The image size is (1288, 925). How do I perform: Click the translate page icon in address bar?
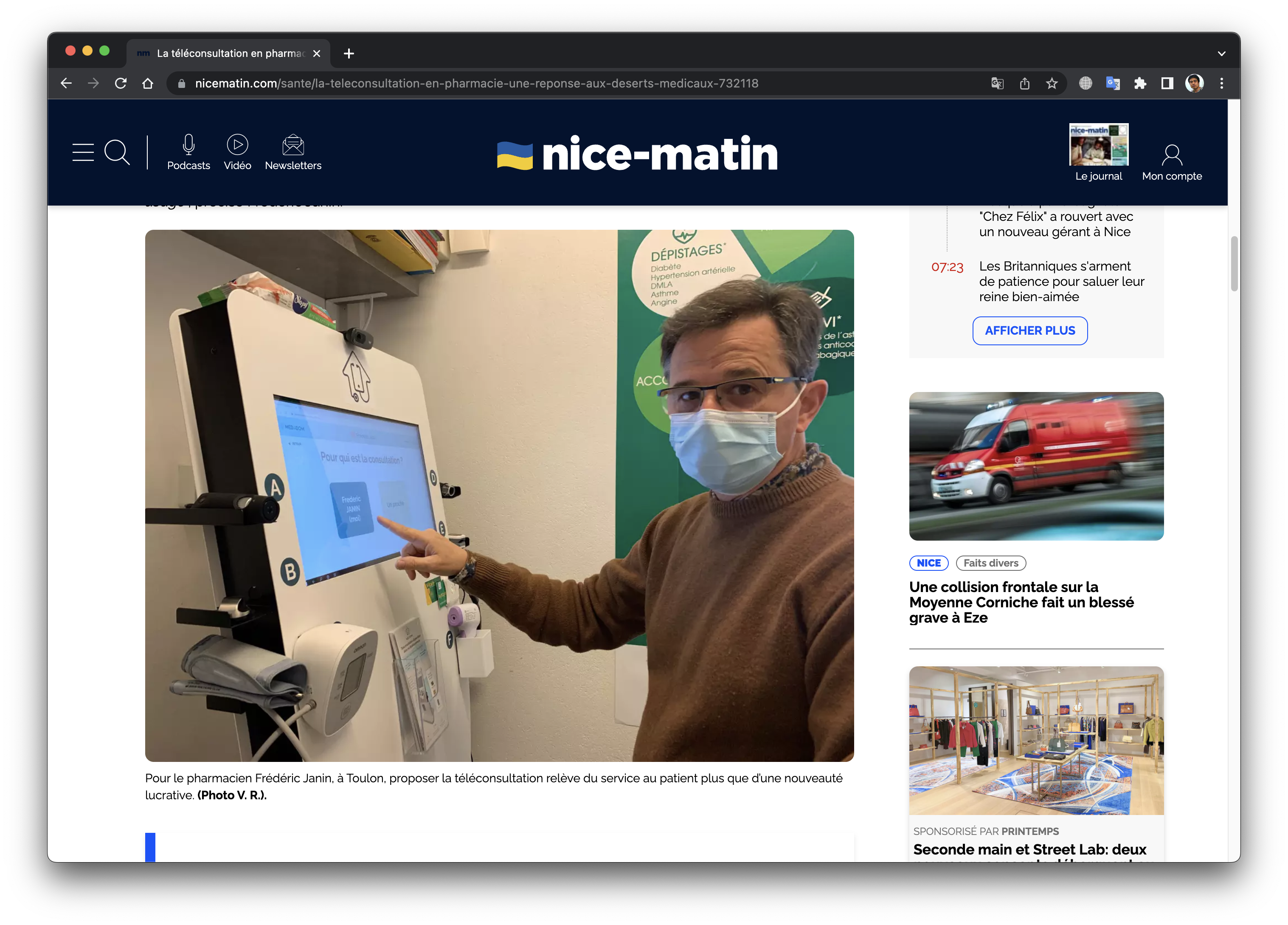(x=997, y=84)
